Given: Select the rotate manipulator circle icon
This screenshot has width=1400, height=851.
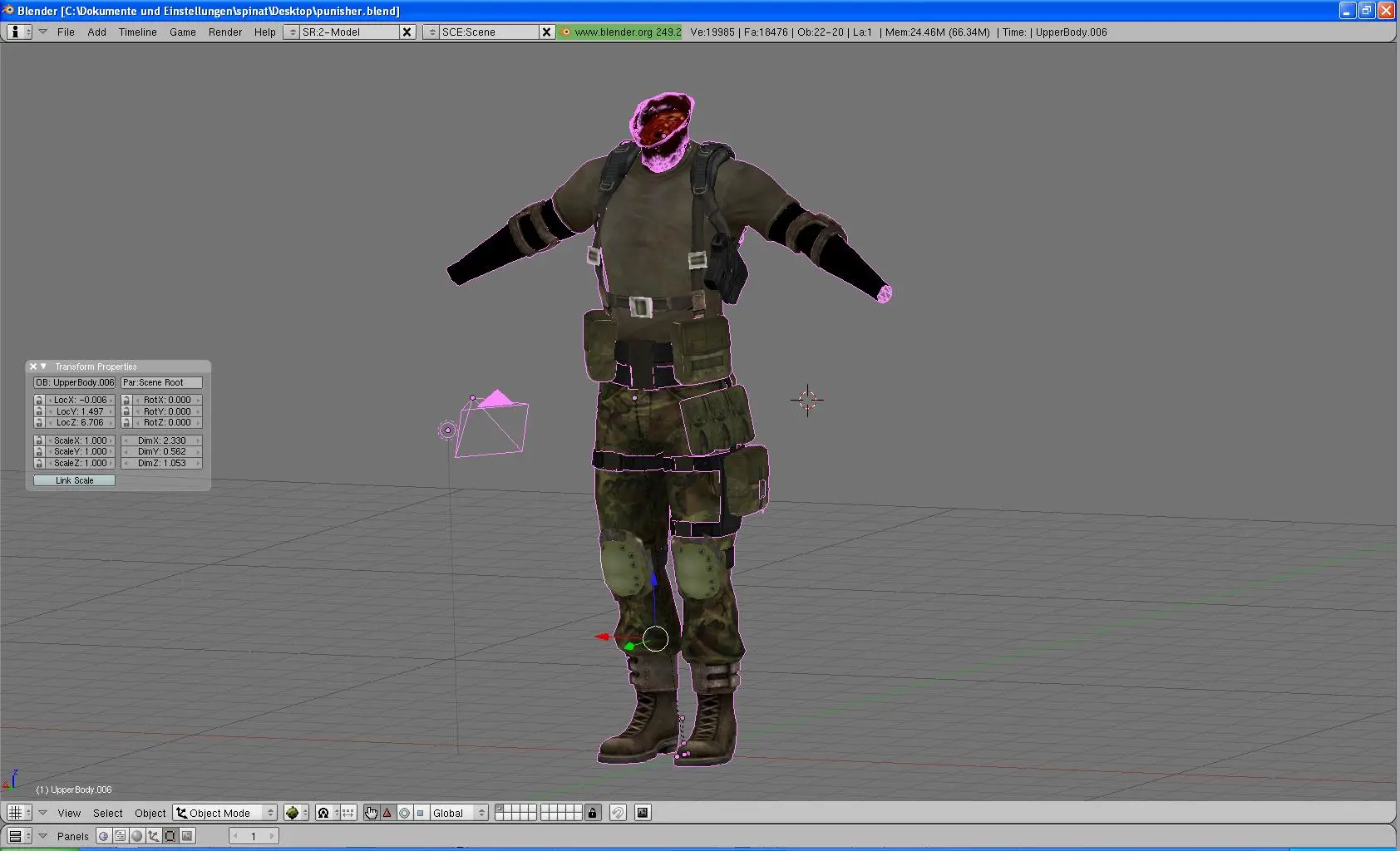Looking at the screenshot, I should click(404, 813).
